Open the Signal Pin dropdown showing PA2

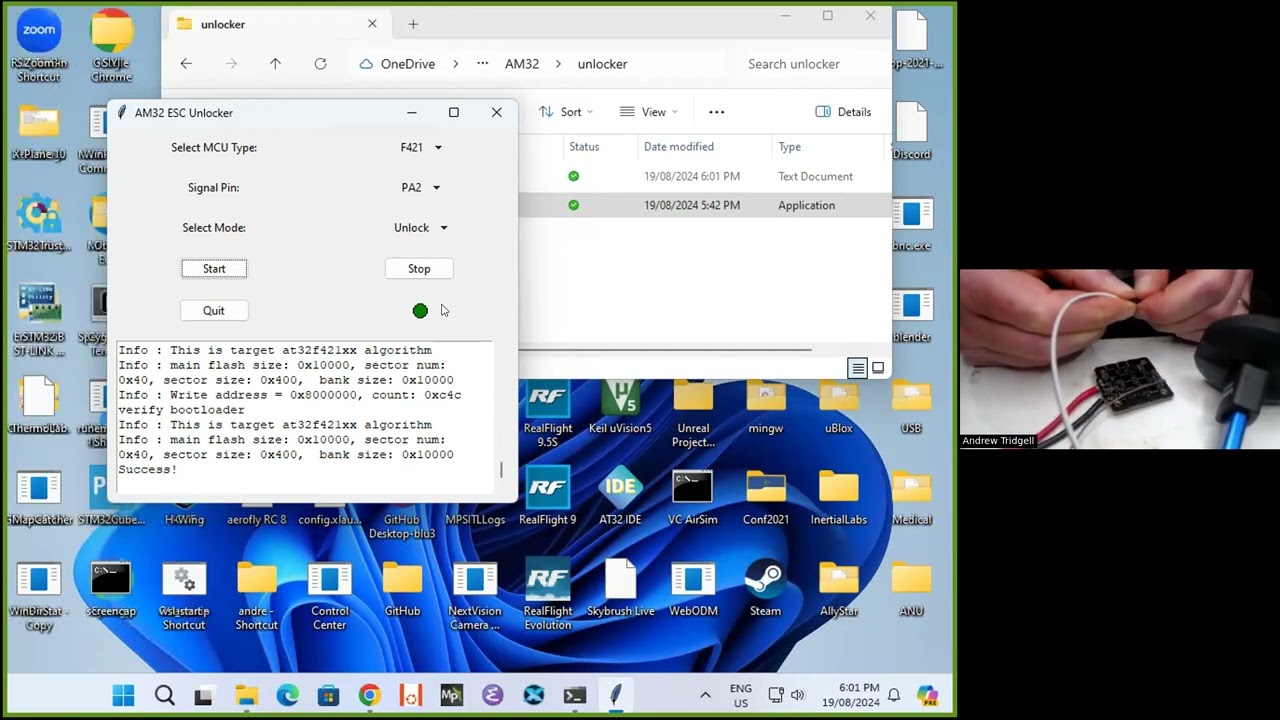[420, 187]
